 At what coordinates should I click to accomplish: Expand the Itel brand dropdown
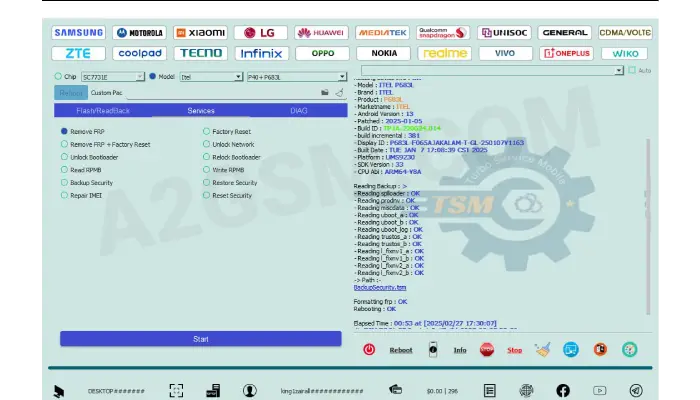(x=238, y=77)
